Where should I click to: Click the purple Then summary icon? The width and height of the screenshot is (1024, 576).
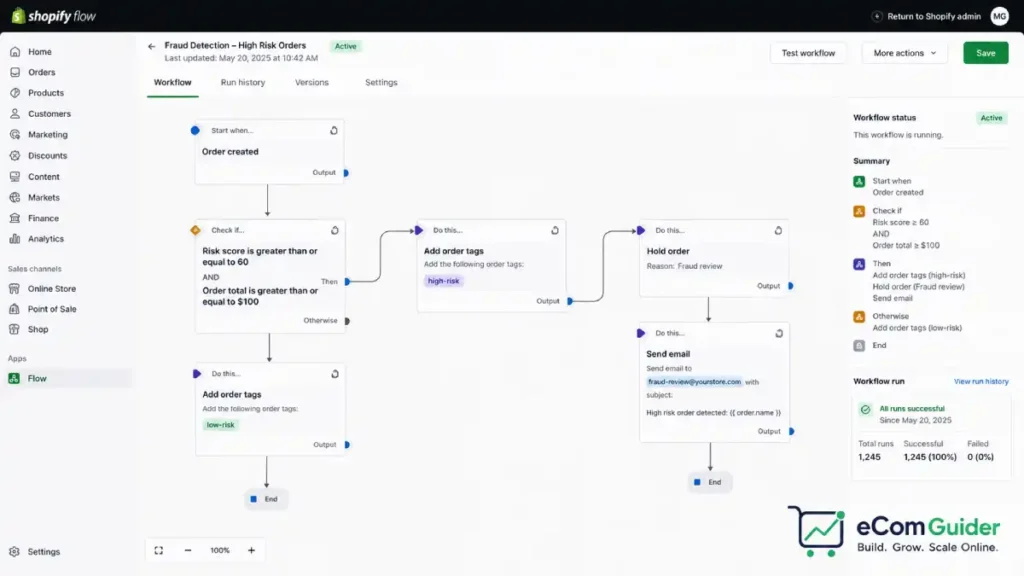coord(859,264)
